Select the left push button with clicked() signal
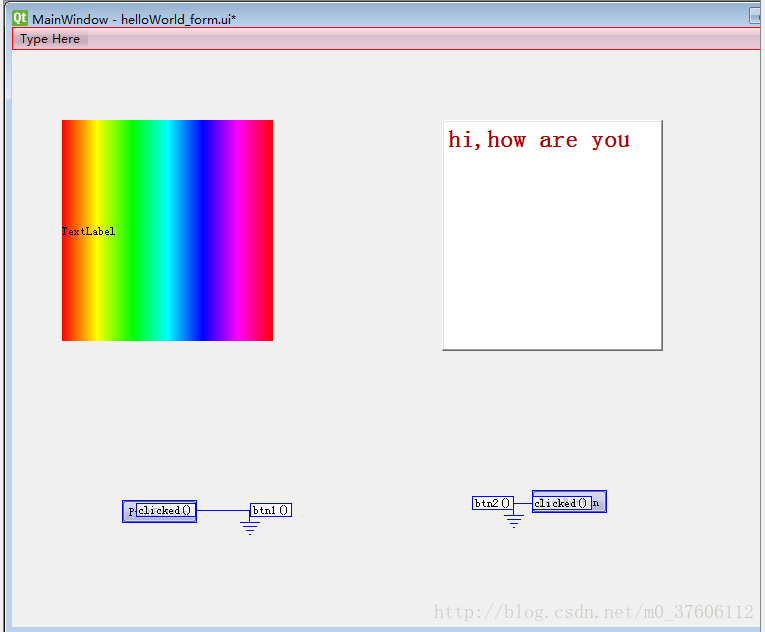This screenshot has height=632, width=765. 160,511
